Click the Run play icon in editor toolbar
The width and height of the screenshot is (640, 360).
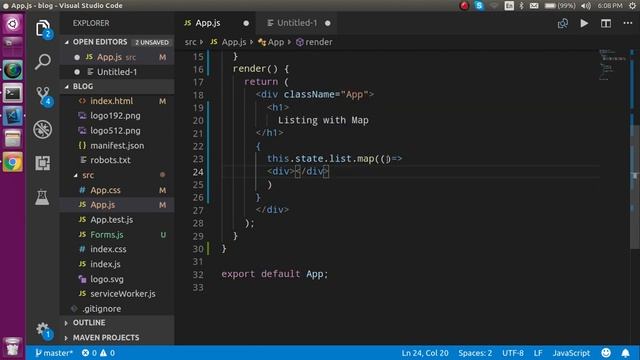584,23
